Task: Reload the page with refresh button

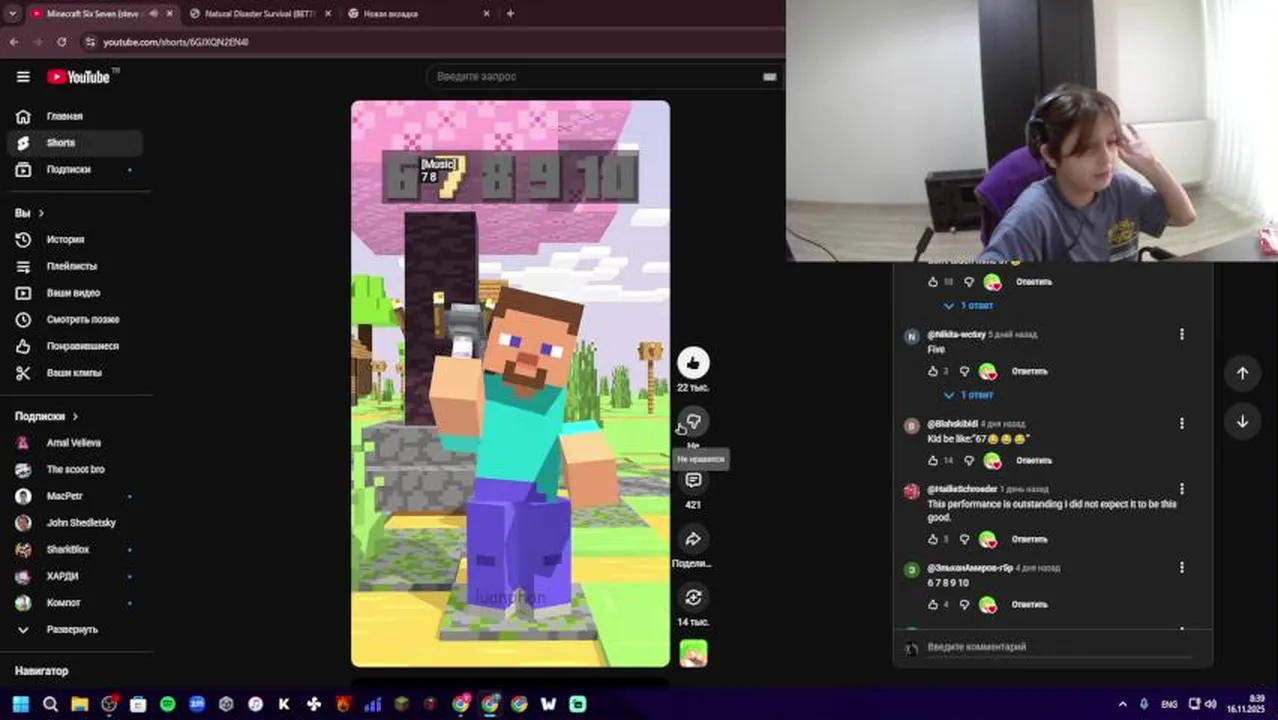Action: coord(62,42)
